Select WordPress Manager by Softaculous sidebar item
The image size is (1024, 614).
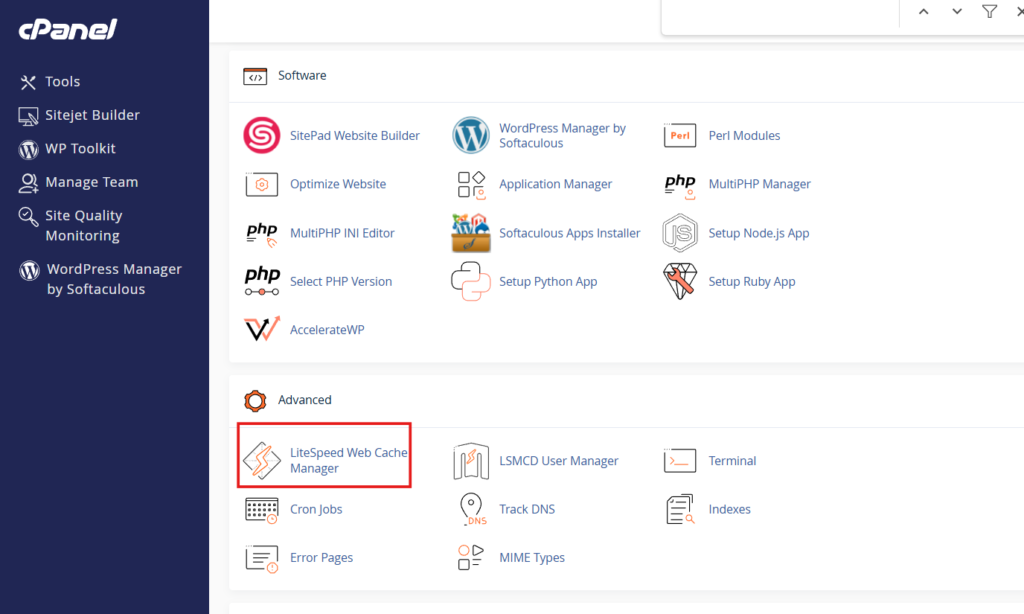114,279
